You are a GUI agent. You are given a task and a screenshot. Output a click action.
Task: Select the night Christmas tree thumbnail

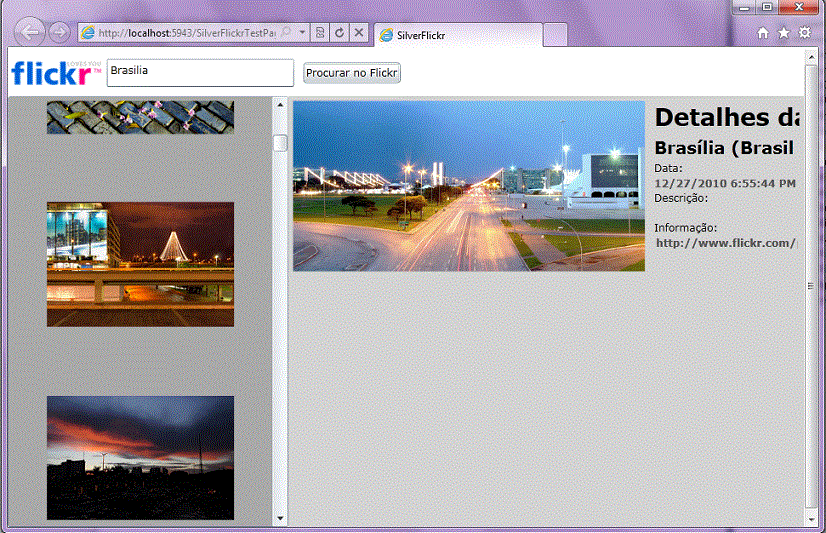(x=140, y=264)
